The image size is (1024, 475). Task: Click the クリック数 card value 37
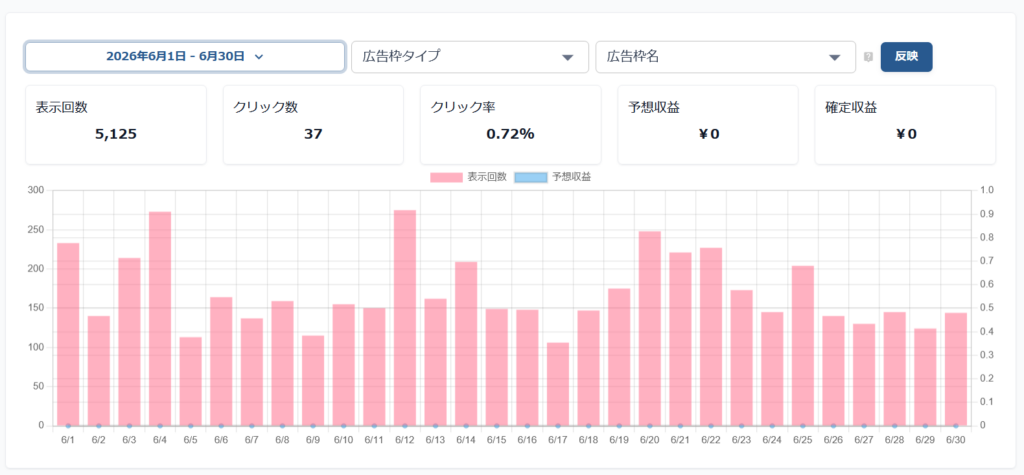pyautogui.click(x=313, y=135)
